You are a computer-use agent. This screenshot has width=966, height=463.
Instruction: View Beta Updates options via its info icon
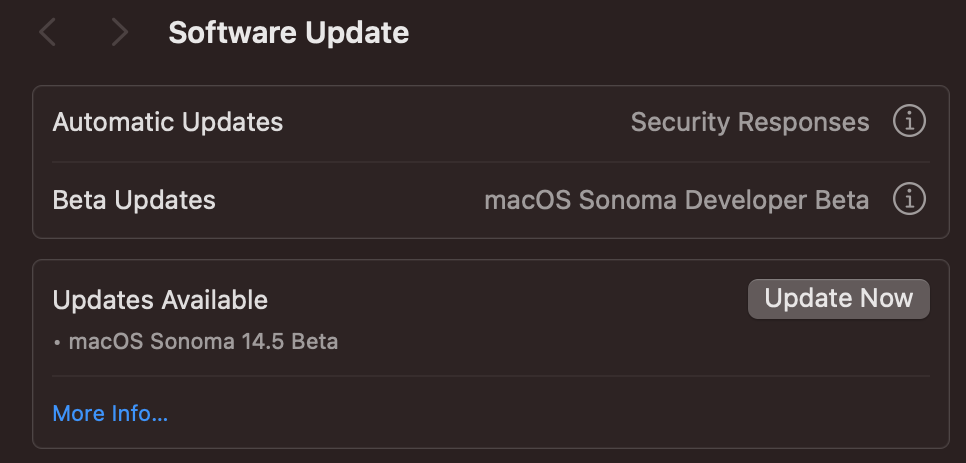click(909, 199)
